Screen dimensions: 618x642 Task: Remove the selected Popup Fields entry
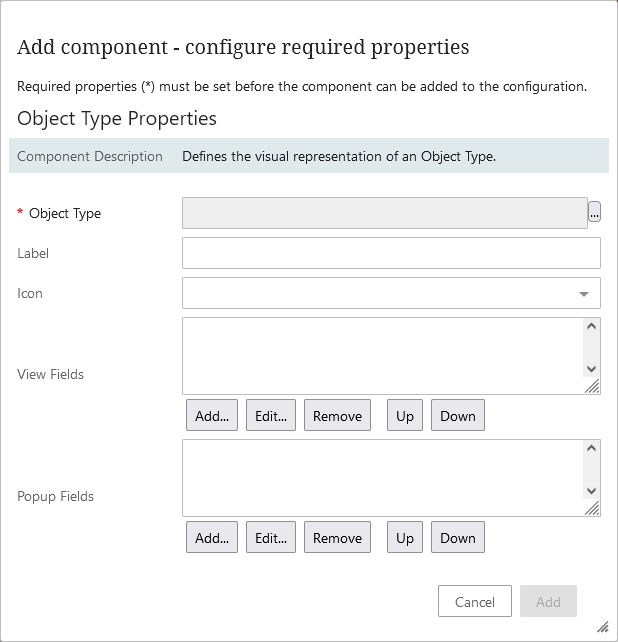(337, 538)
